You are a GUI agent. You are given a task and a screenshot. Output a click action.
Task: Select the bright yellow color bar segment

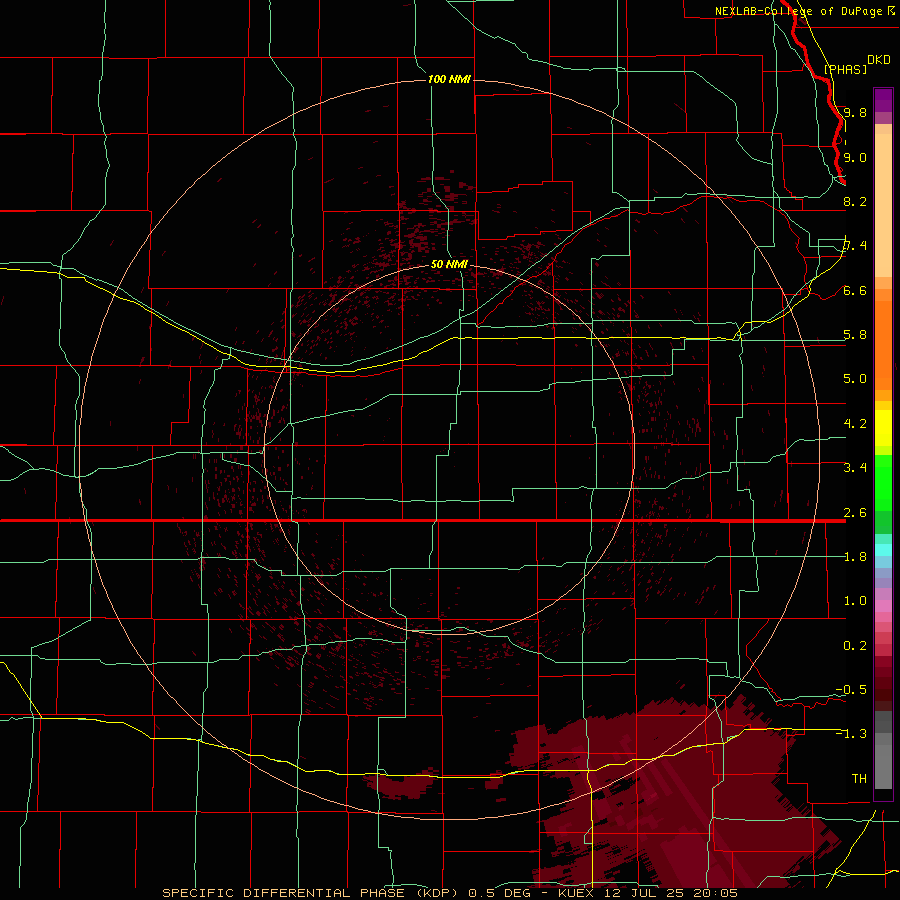pos(883,428)
